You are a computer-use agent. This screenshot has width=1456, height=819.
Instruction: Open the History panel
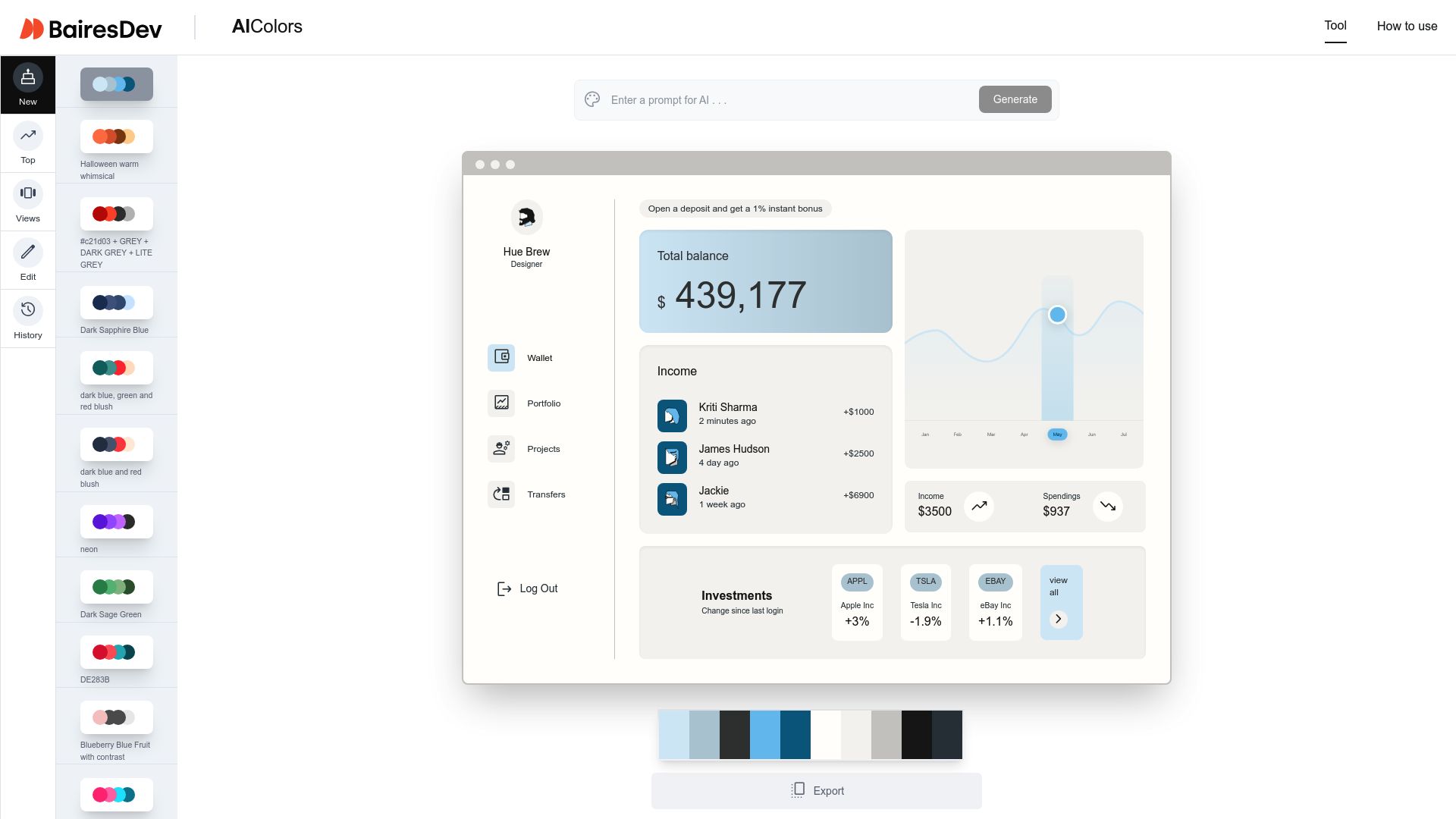(x=28, y=318)
